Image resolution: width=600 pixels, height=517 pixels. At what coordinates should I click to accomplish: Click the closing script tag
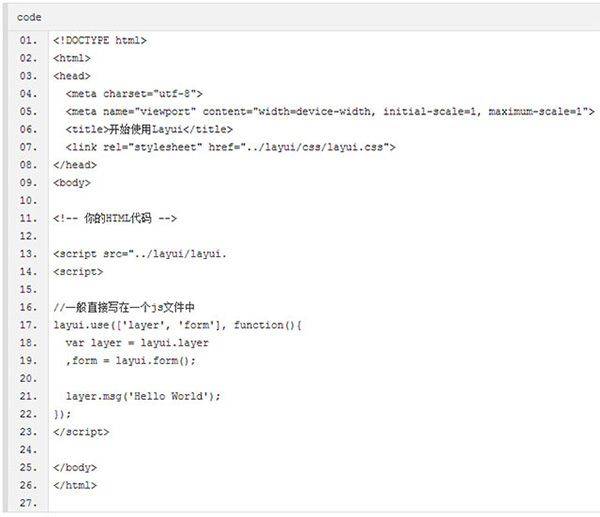(81, 431)
